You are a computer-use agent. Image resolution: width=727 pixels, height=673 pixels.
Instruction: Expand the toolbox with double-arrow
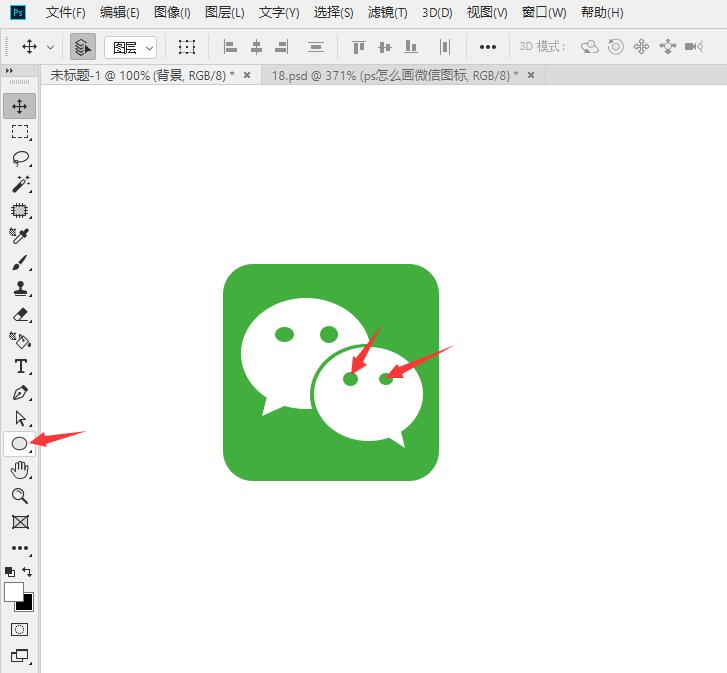[x=9, y=71]
